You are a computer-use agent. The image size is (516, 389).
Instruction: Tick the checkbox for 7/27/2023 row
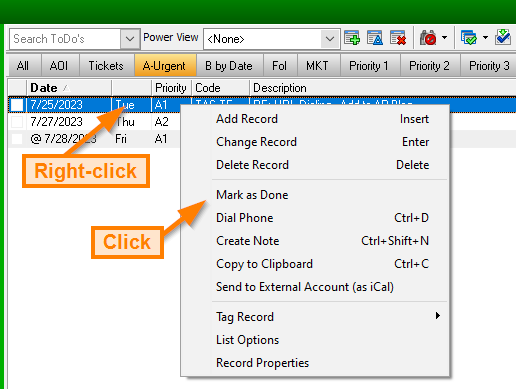tap(17, 122)
